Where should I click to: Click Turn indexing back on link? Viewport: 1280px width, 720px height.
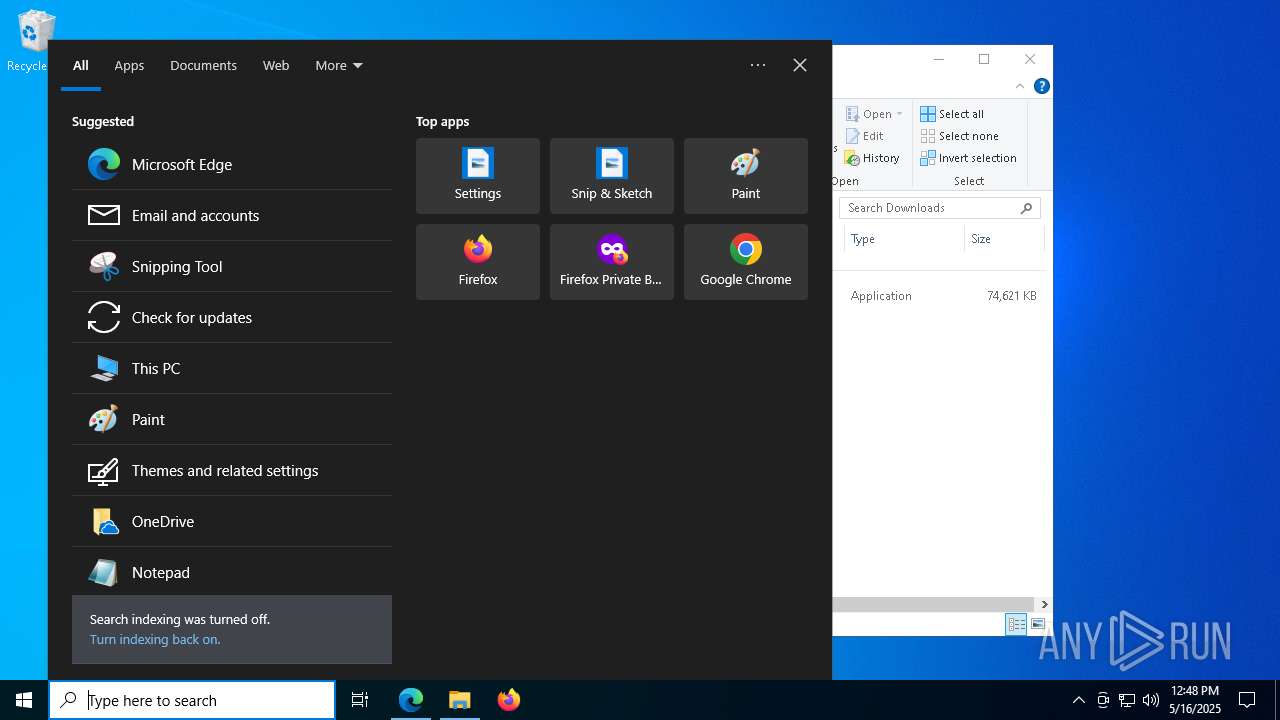155,639
